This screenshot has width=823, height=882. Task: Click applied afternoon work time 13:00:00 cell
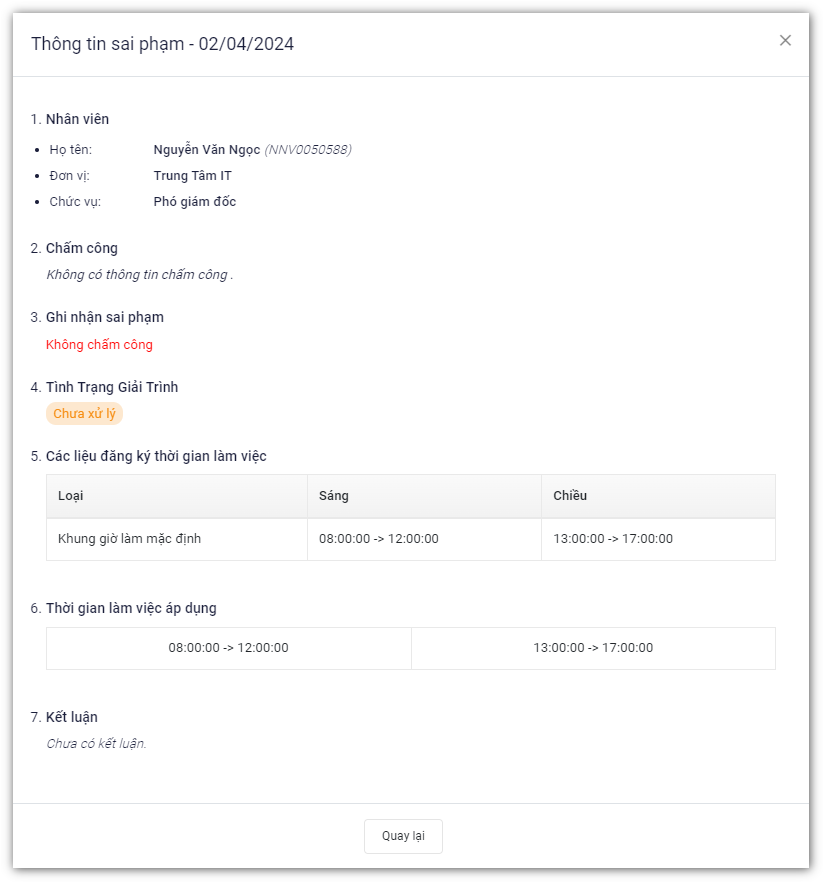click(x=593, y=648)
